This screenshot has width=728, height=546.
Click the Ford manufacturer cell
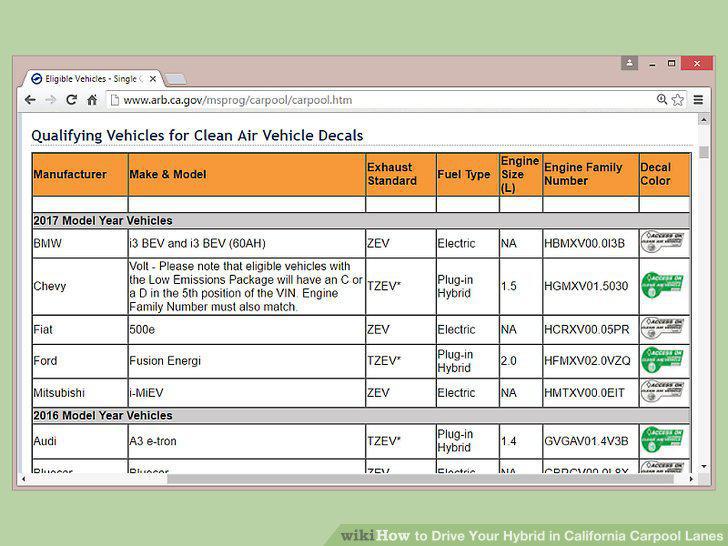(x=80, y=361)
